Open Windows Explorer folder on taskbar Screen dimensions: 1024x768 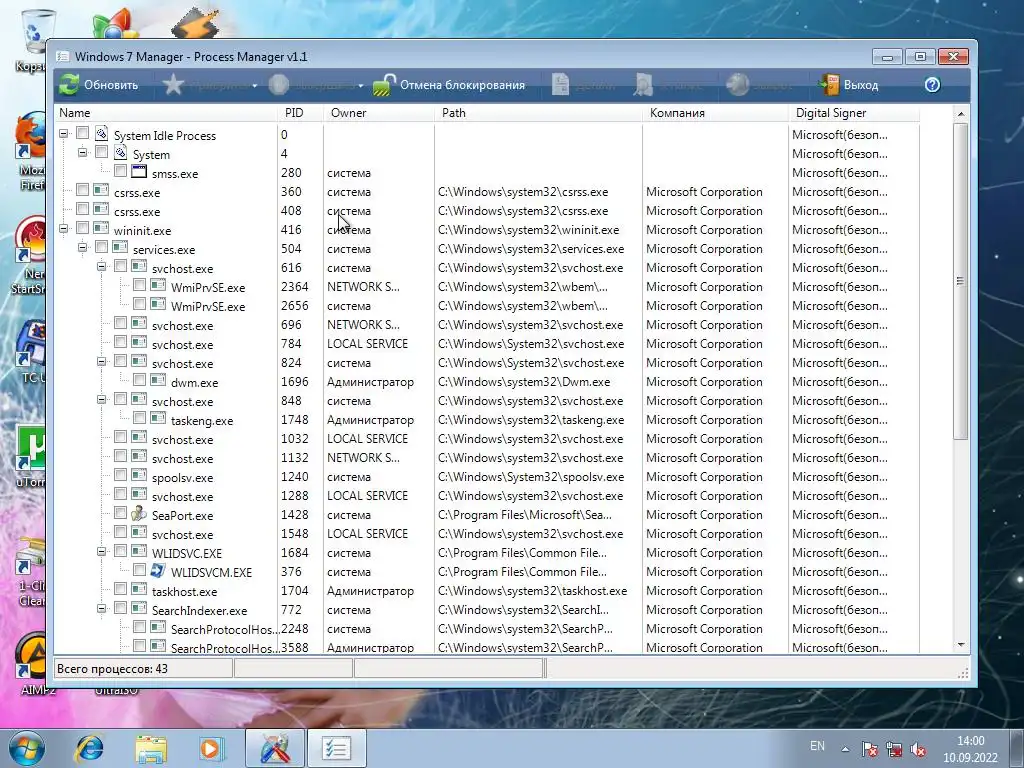[151, 748]
